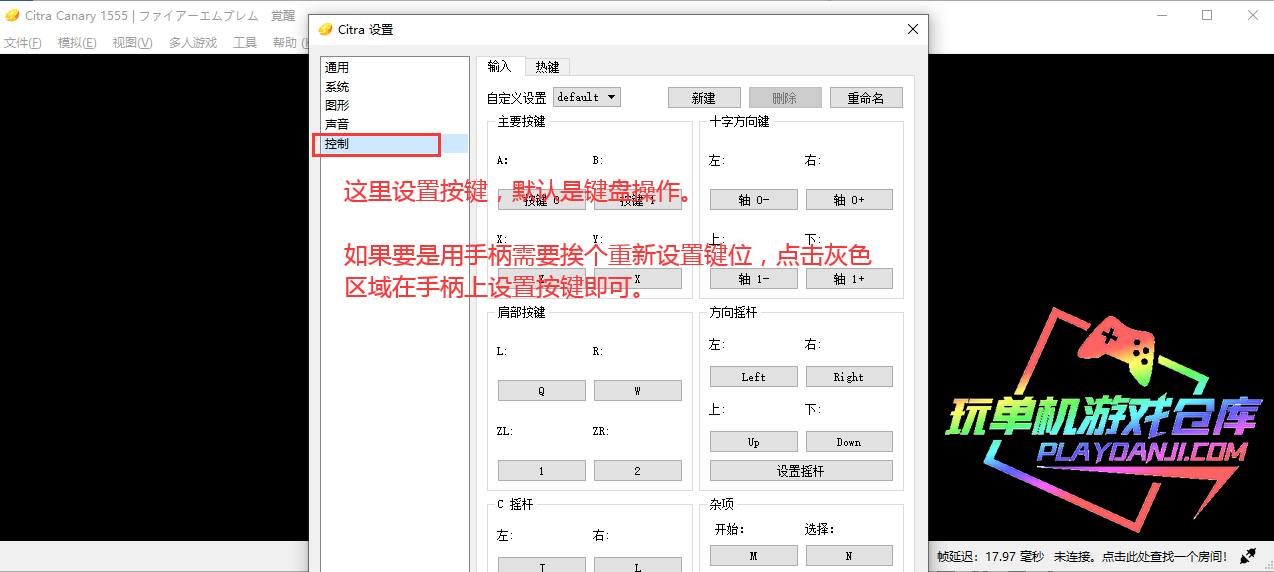1274x572 pixels.
Task: Close the Citra 设置 dialog
Action: tap(912, 30)
